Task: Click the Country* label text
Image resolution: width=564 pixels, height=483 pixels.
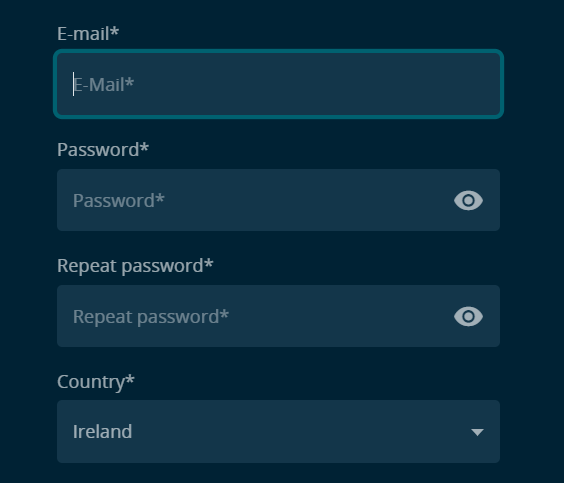Action: pyautogui.click(x=96, y=382)
